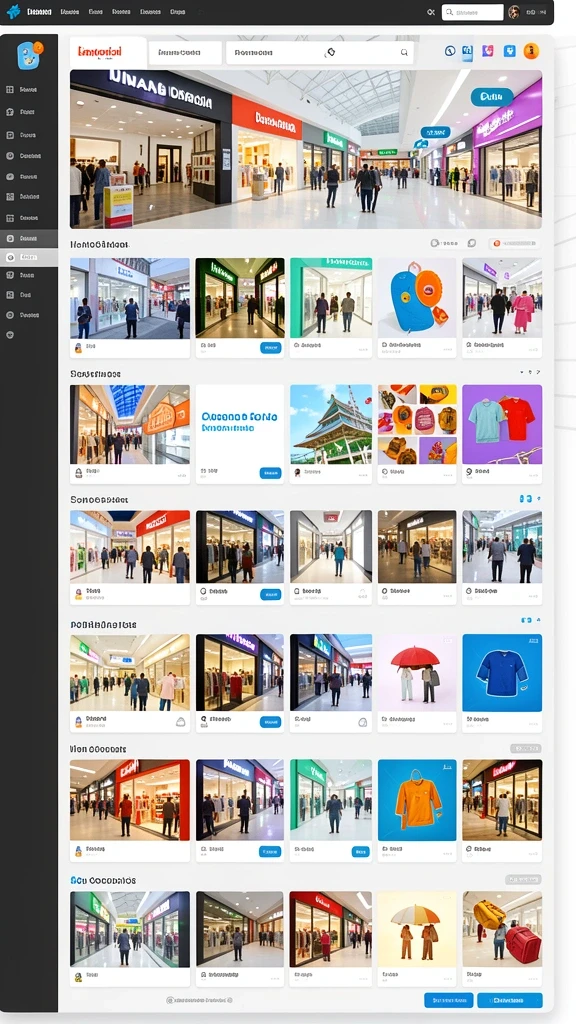The width and height of the screenshot is (576, 1024).
Task: Click the footer link text at the page bottom
Action: 199,1000
